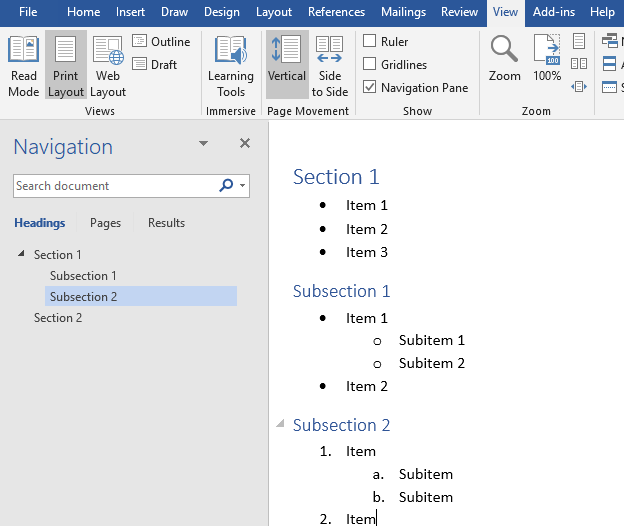Switch to Pages tab in Navigation

[x=105, y=223]
